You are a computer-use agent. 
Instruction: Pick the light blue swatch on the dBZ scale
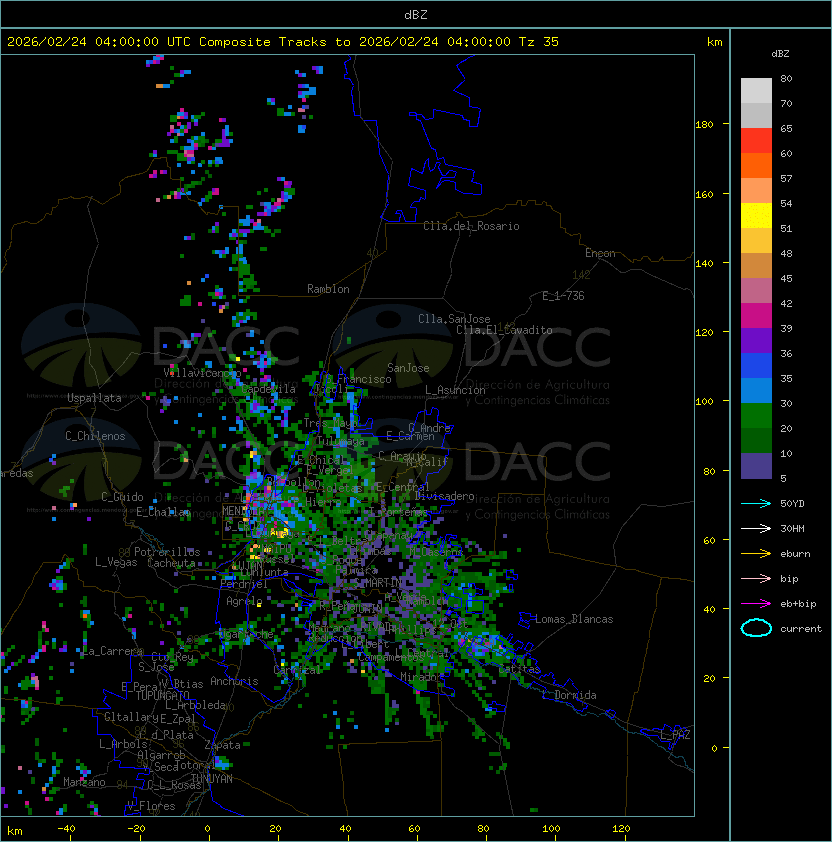(756, 390)
